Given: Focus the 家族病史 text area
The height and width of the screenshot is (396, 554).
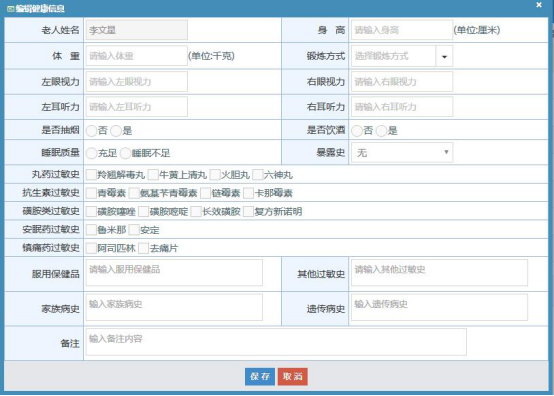Looking at the screenshot, I should click(174, 307).
